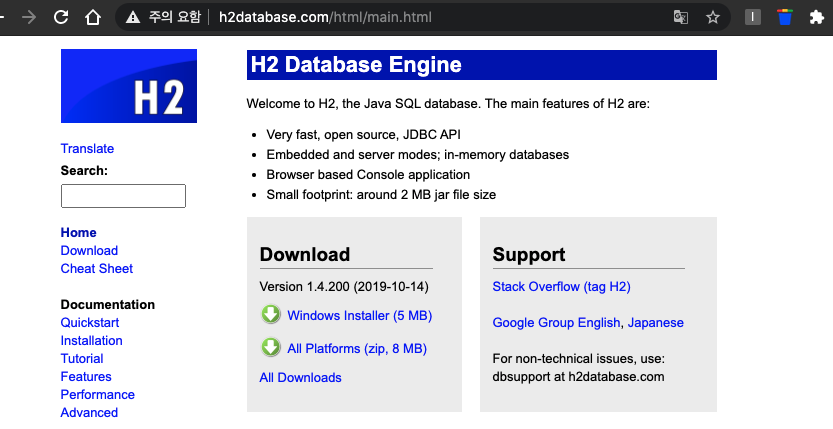
Task: Download All Platforms (zip, 8 MB)
Action: point(357,349)
